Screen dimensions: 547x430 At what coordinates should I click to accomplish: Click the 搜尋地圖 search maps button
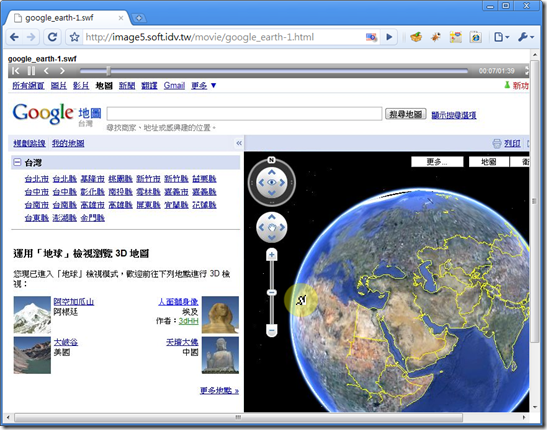point(406,114)
